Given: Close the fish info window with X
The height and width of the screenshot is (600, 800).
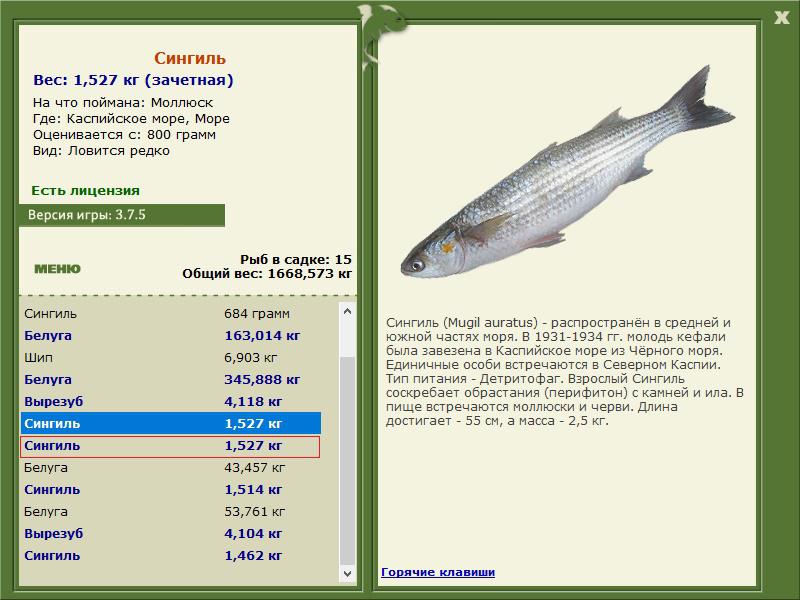Looking at the screenshot, I should click(781, 15).
